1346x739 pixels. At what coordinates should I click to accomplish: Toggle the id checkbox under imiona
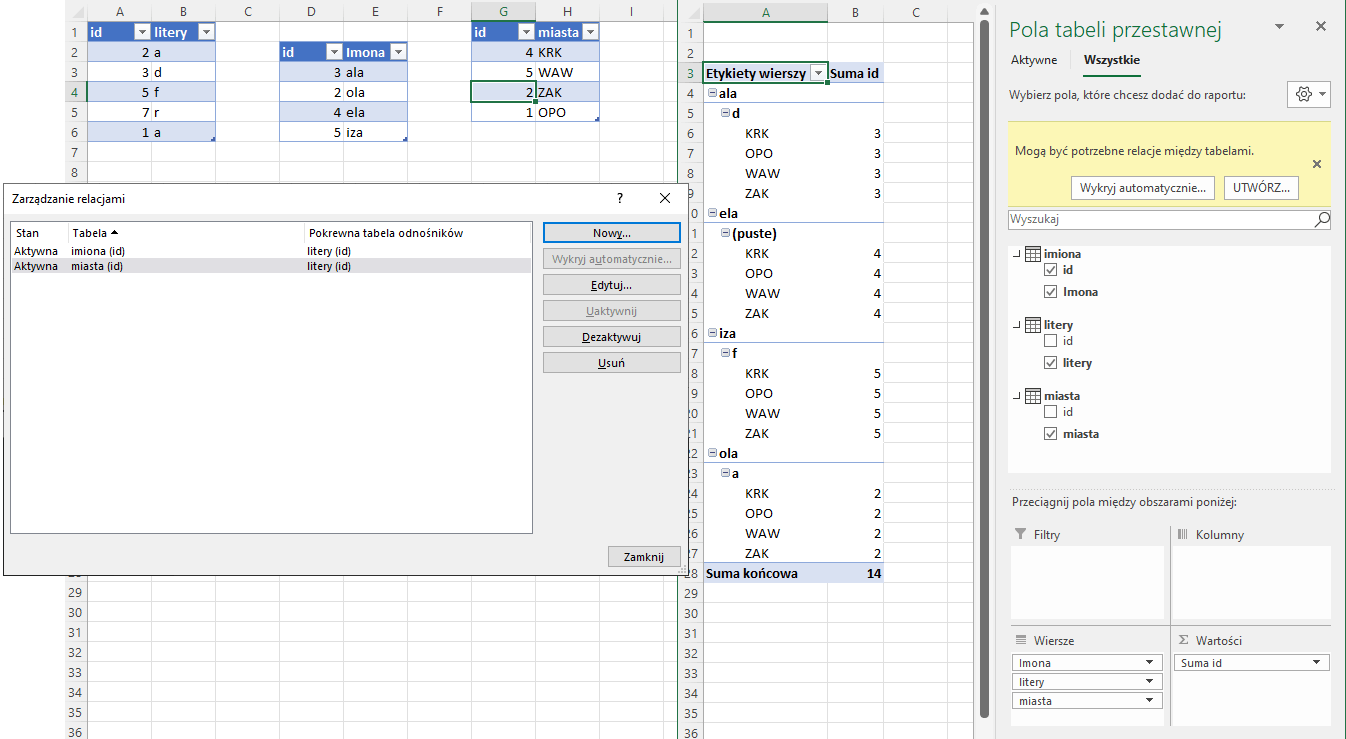1050,271
